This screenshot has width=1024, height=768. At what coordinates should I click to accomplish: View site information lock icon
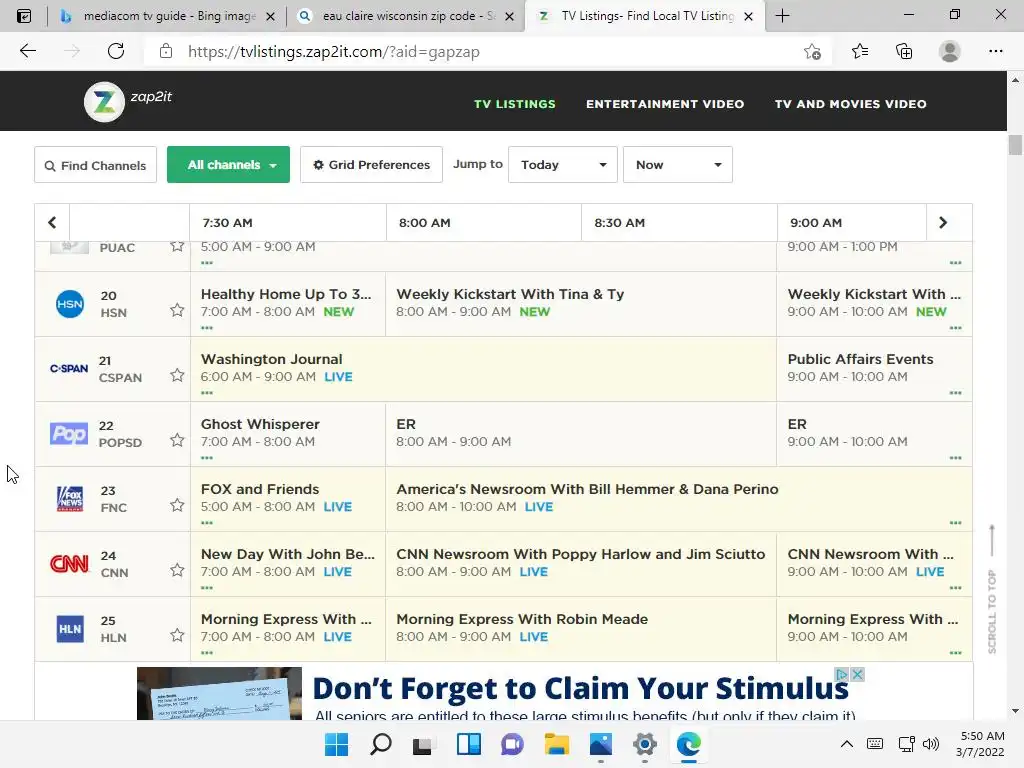click(166, 52)
